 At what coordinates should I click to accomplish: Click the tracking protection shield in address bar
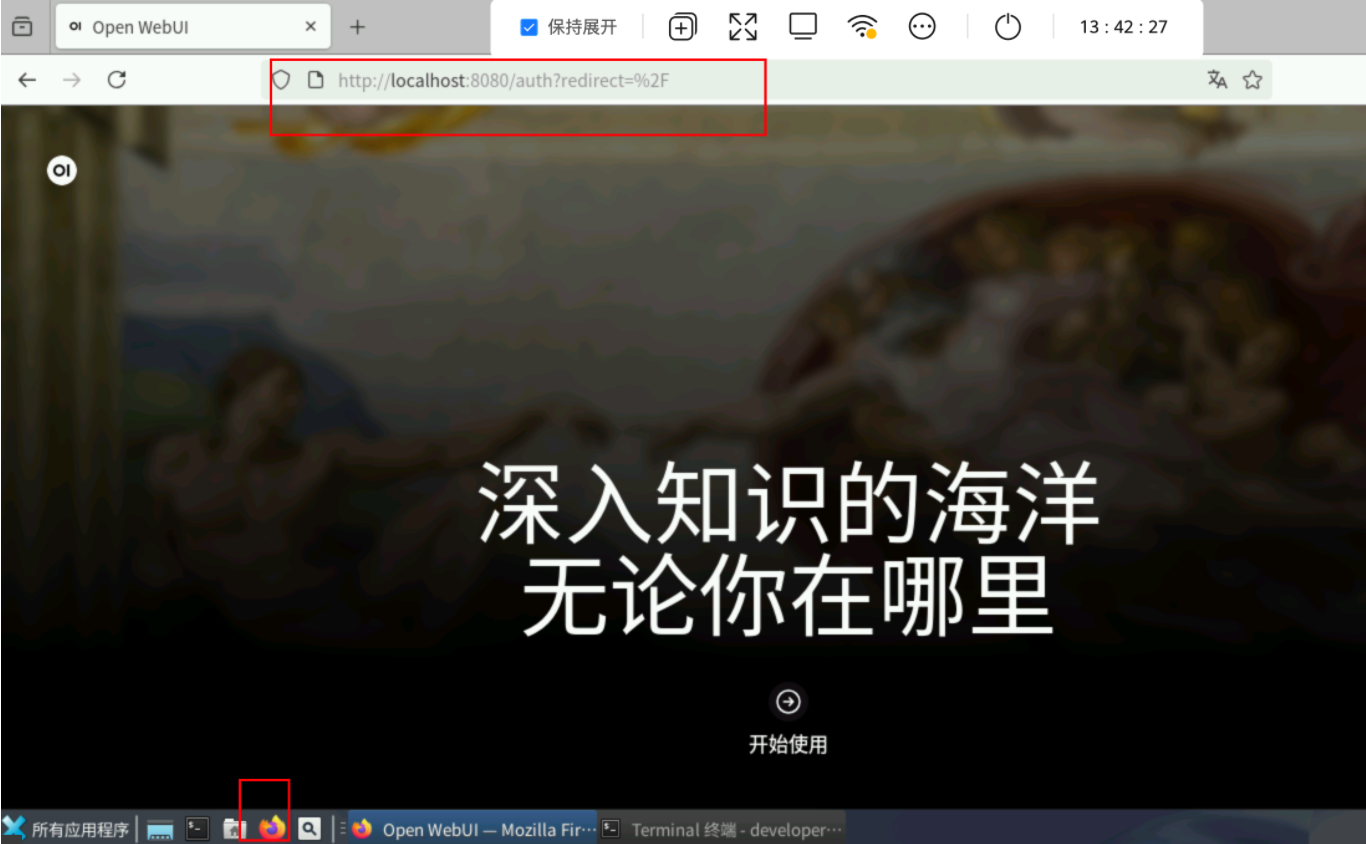click(x=281, y=80)
